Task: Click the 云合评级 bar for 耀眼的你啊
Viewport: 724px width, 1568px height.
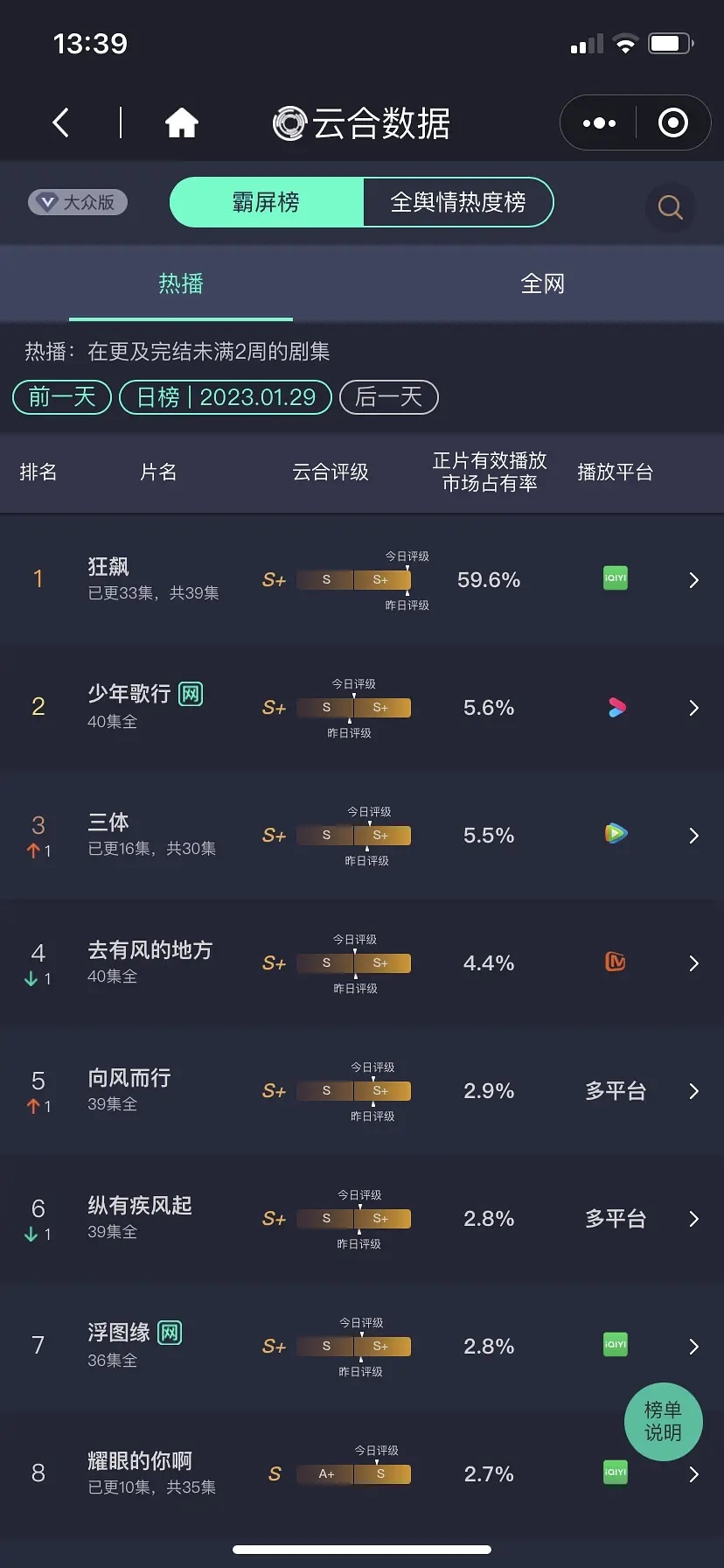Action: [x=354, y=1473]
